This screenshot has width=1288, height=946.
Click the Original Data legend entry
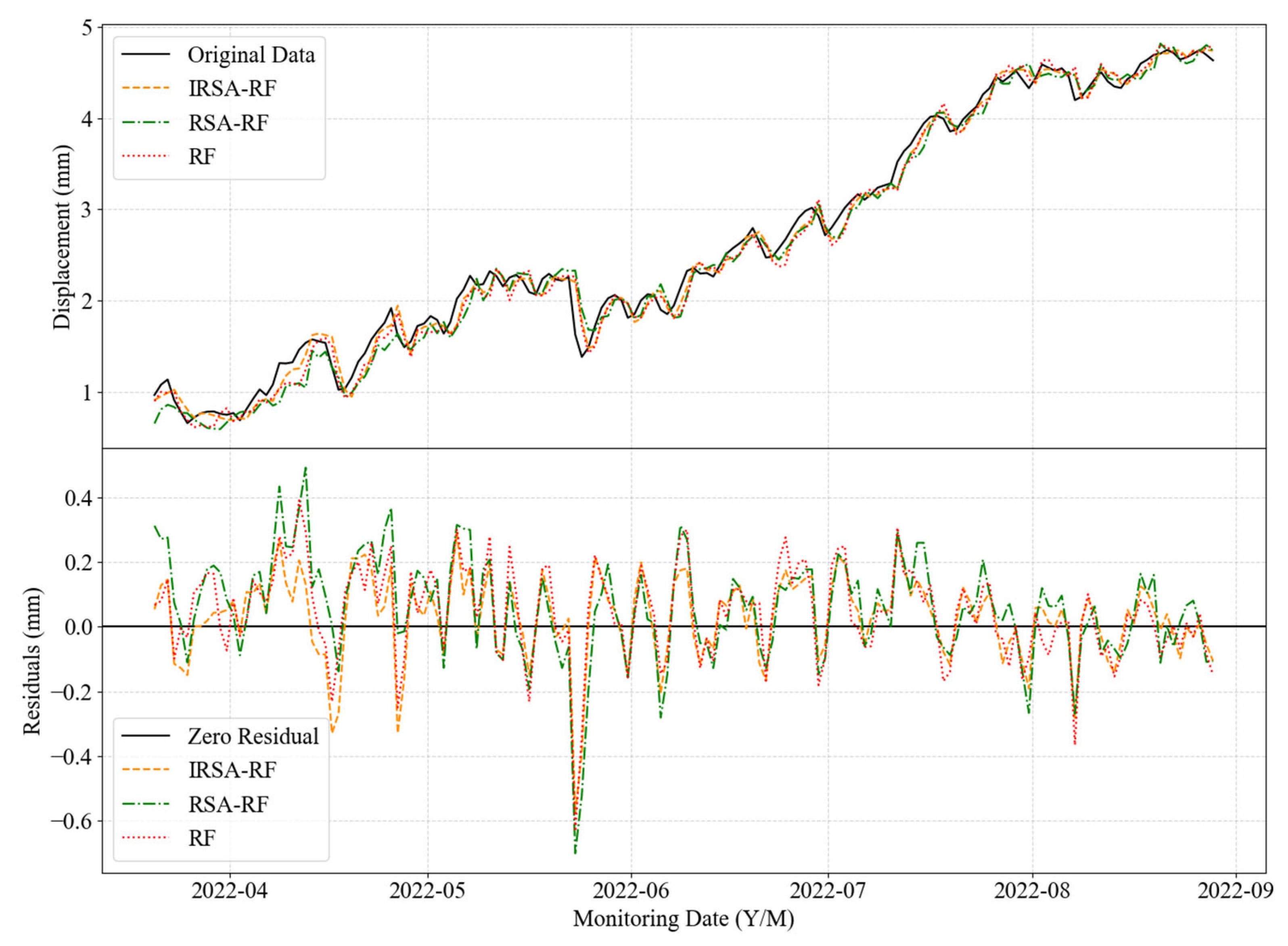(251, 55)
